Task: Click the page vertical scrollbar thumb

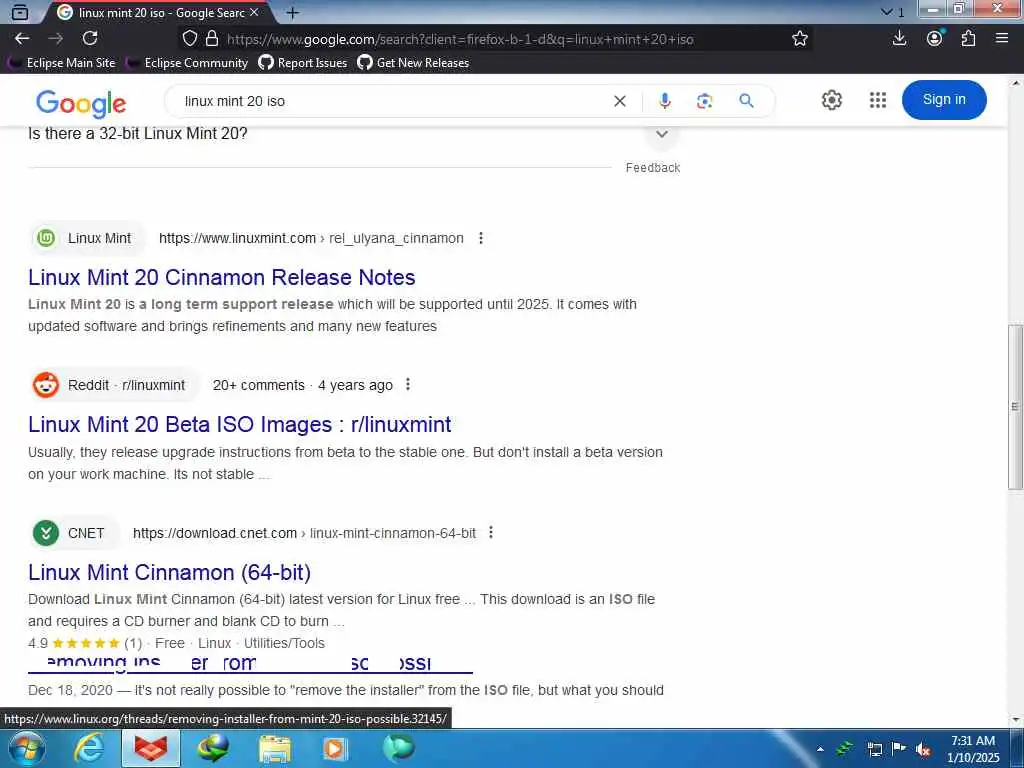Action: point(1015,406)
